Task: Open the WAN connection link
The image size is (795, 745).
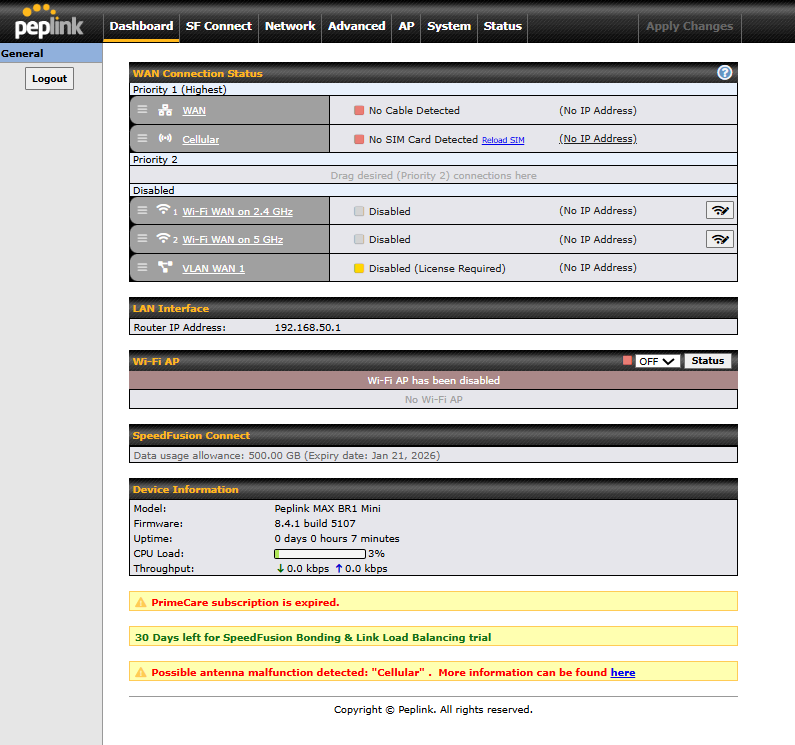Action: [x=194, y=111]
